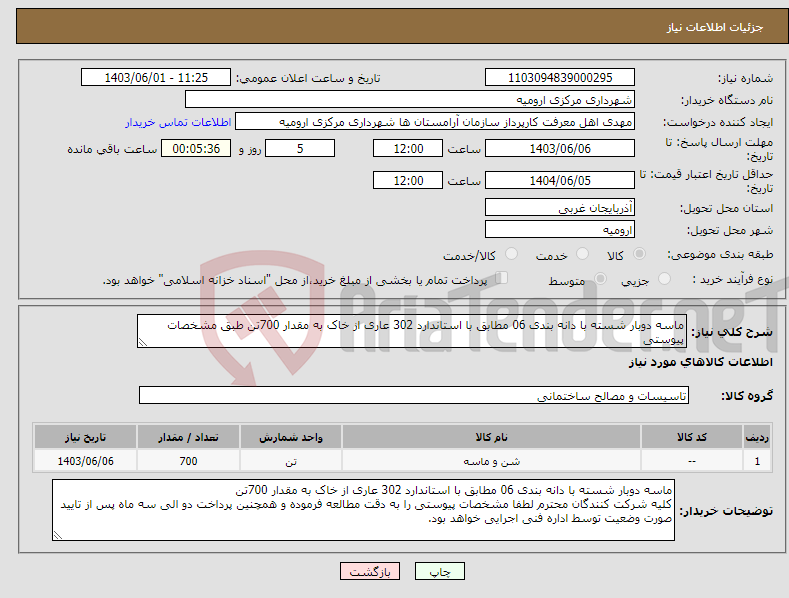Image resolution: width=789 pixels, height=598 pixels.
Task: Click the request creator field مهدی اهل معرفت
Action: click(x=435, y=122)
